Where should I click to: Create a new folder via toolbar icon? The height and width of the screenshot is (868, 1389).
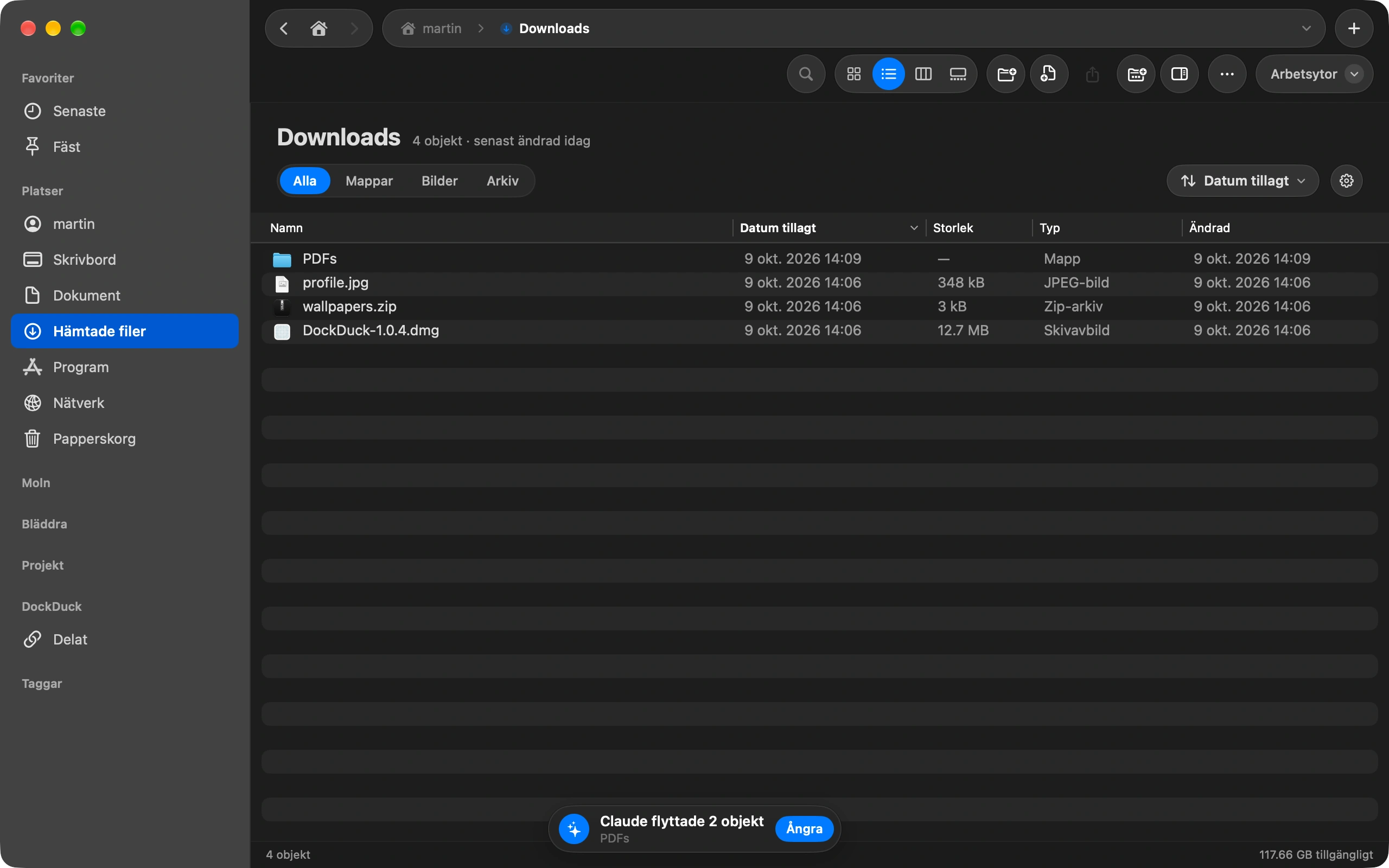(1006, 74)
